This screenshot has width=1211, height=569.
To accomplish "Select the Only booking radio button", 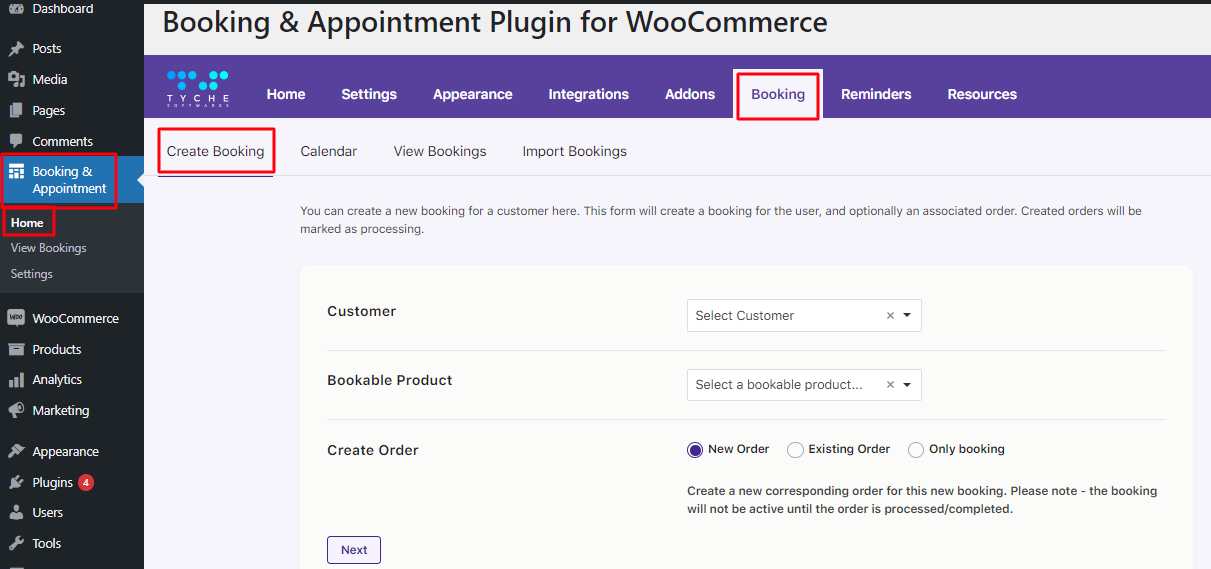I will coord(916,450).
